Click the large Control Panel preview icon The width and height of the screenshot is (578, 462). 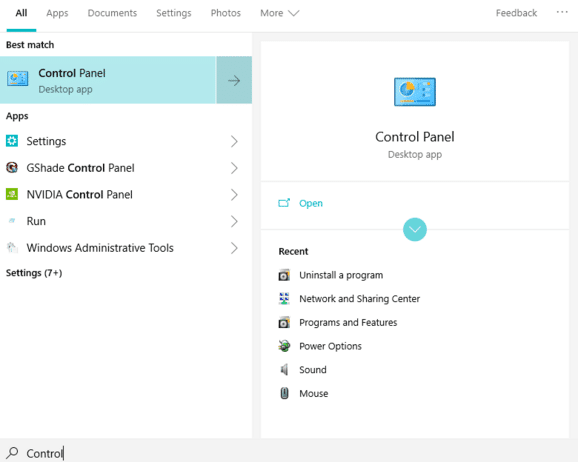point(415,92)
